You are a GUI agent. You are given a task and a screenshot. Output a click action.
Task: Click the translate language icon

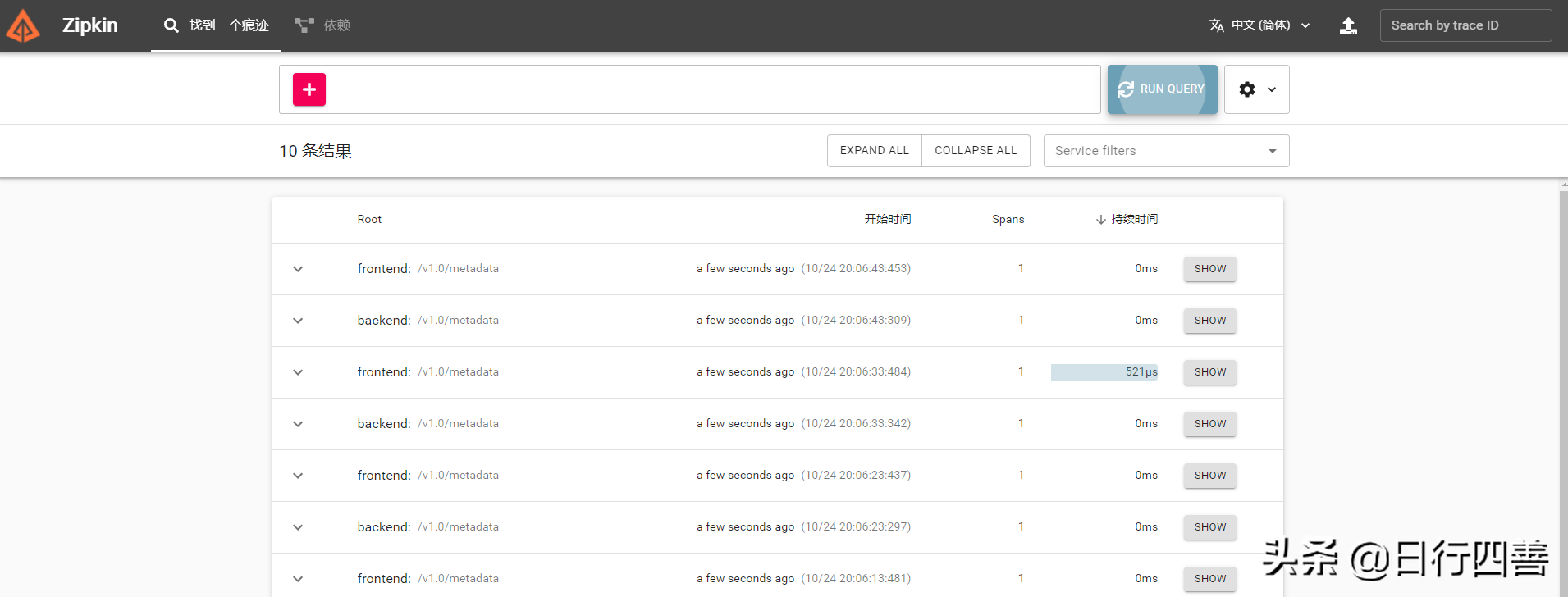click(1217, 25)
